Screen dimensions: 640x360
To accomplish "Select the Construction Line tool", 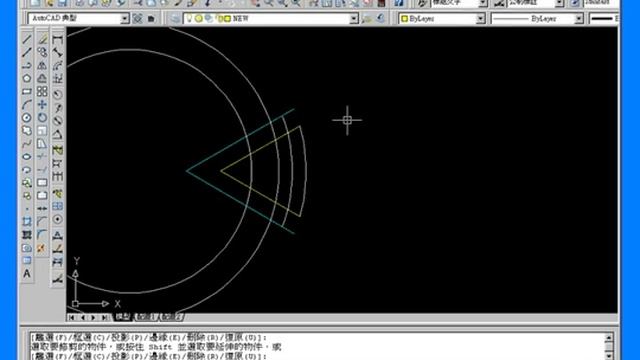I will (27, 53).
